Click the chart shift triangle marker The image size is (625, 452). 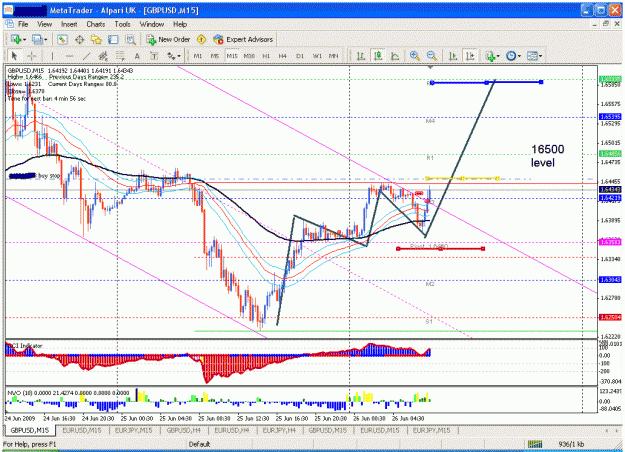[430, 67]
